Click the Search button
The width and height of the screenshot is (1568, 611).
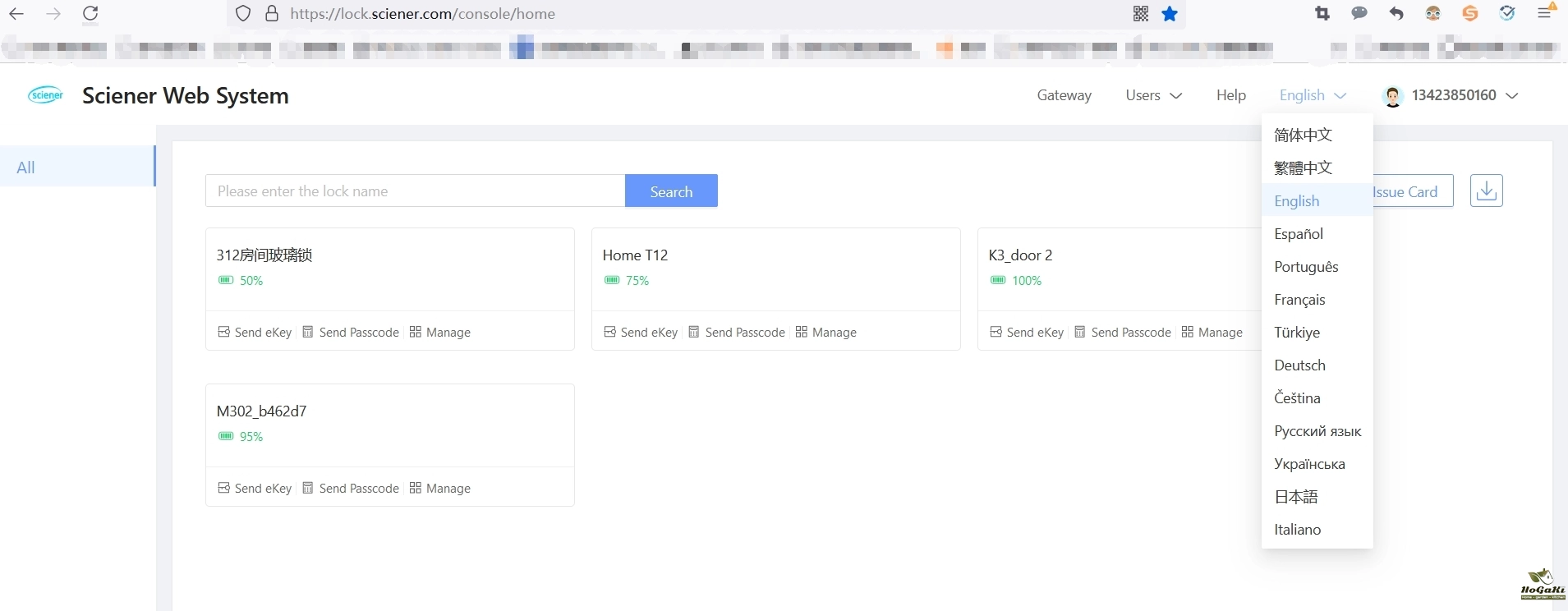(671, 191)
